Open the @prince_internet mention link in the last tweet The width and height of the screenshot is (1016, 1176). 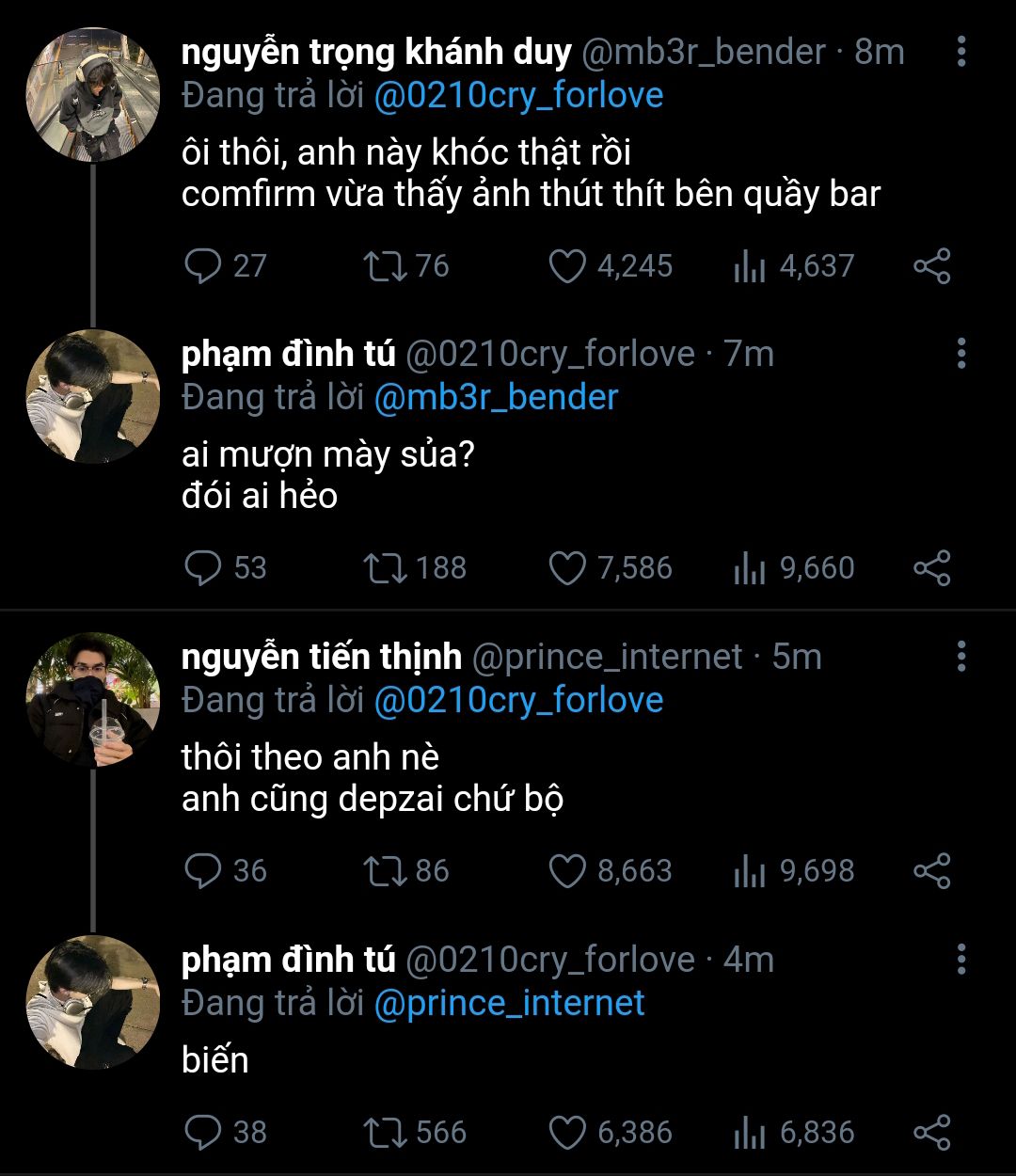[509, 1003]
